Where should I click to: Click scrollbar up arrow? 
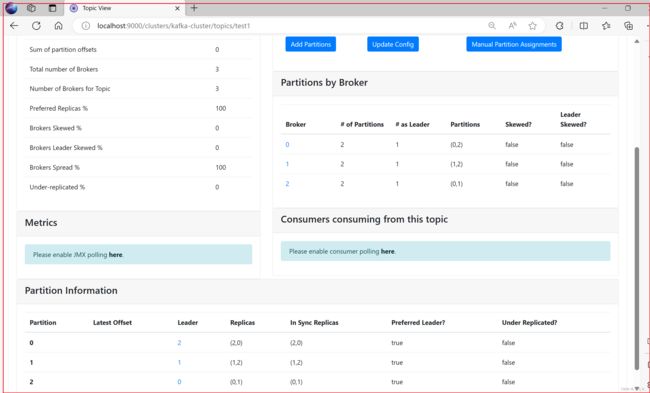[x=637, y=41]
